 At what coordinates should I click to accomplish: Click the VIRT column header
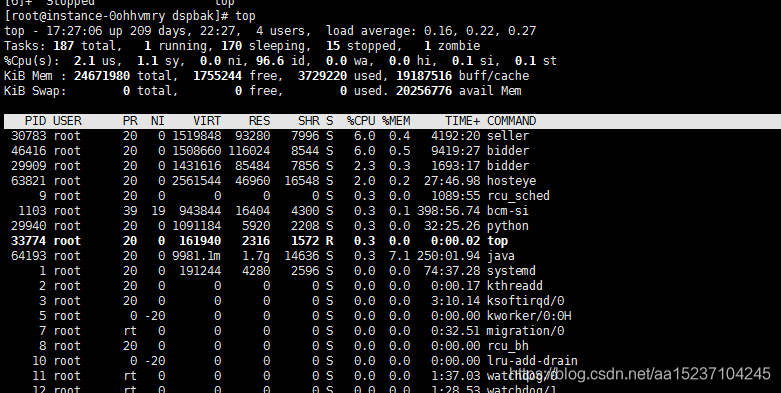coord(207,121)
